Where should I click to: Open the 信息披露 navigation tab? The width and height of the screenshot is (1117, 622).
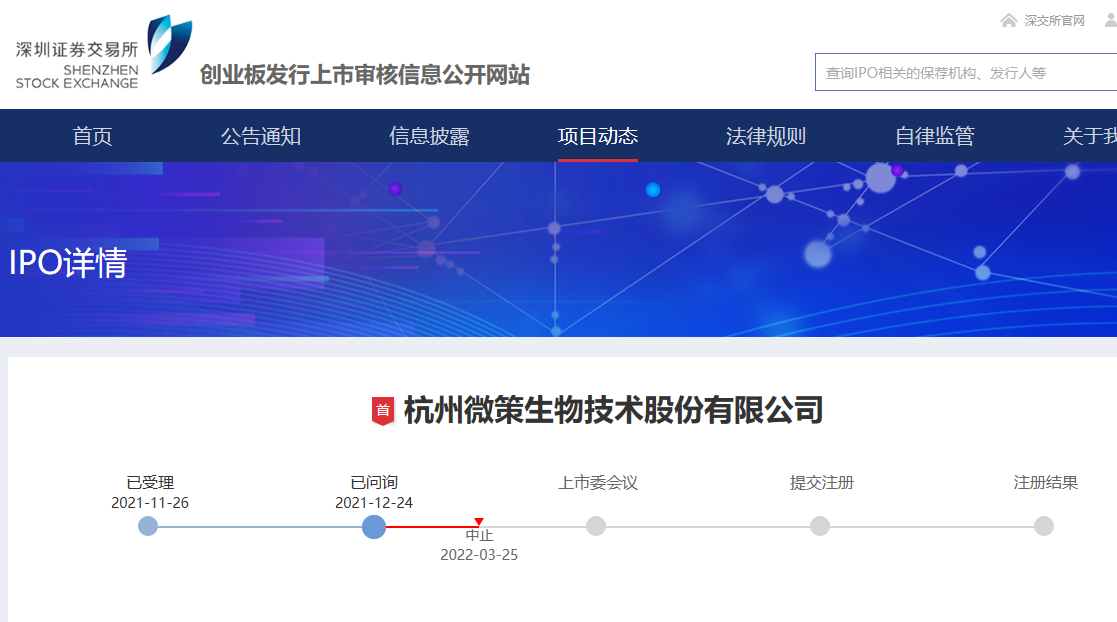pyautogui.click(x=429, y=136)
